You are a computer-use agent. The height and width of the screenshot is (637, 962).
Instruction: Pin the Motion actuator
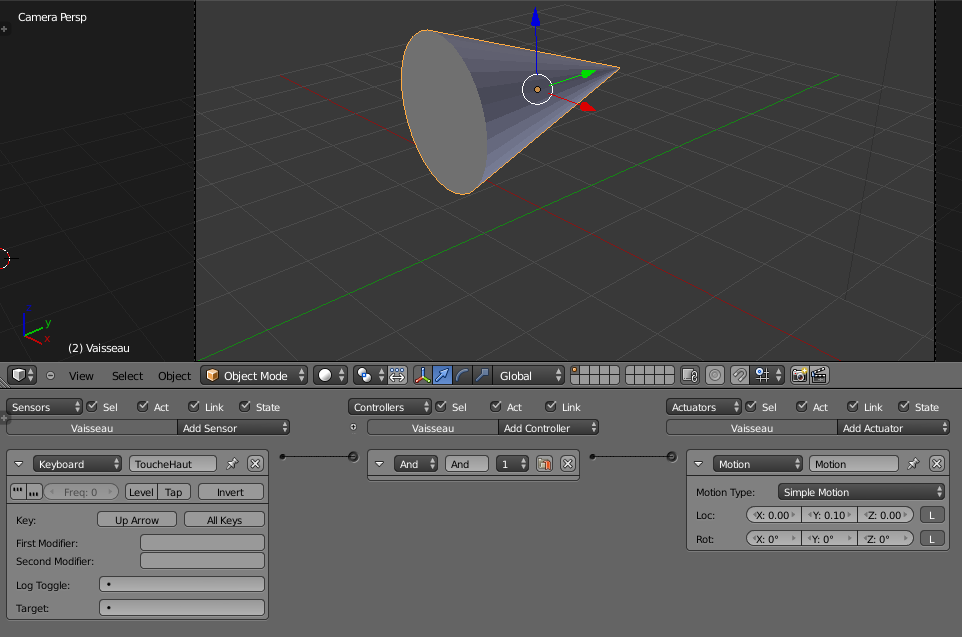coord(914,464)
